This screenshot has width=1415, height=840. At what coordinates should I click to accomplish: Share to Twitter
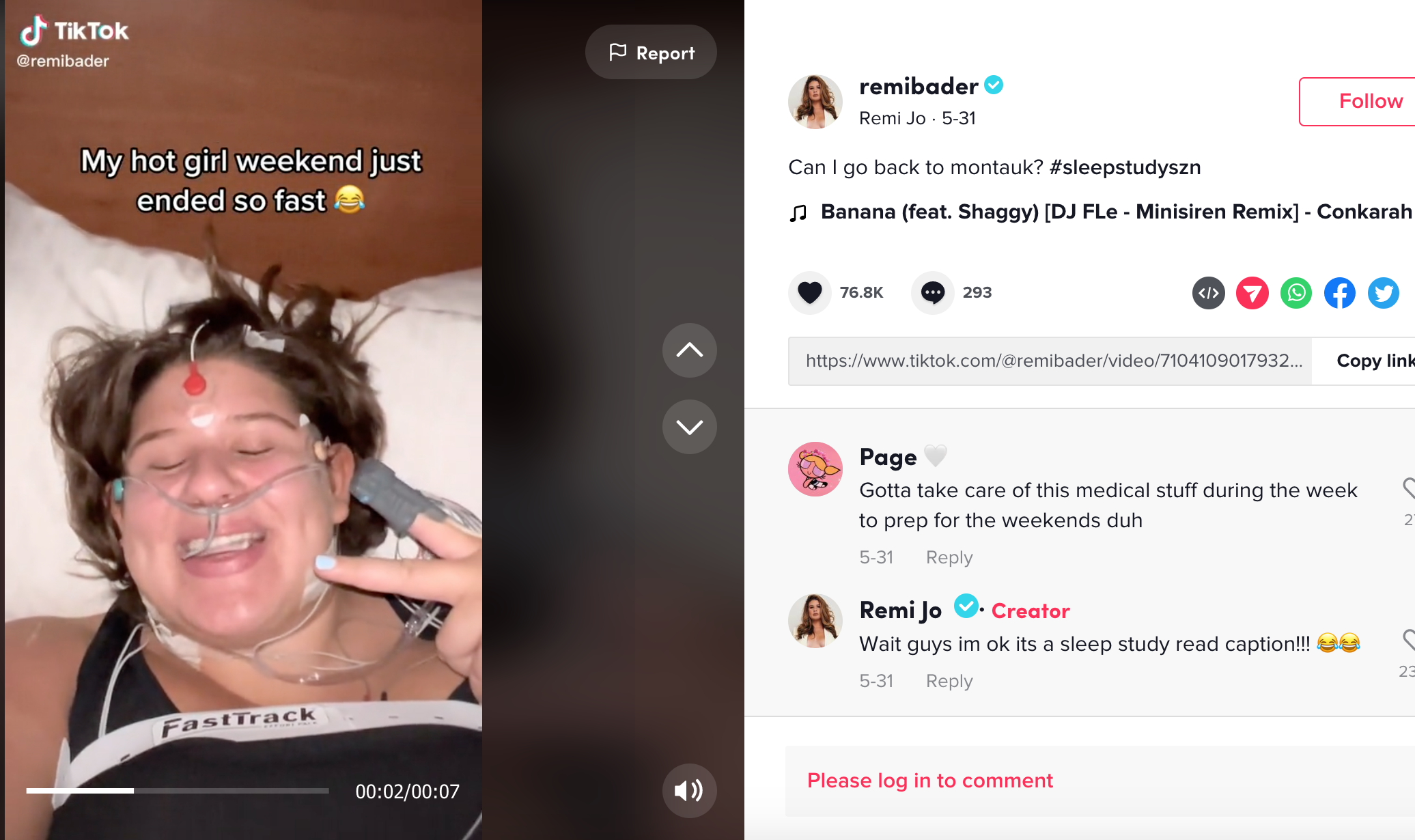(1384, 293)
